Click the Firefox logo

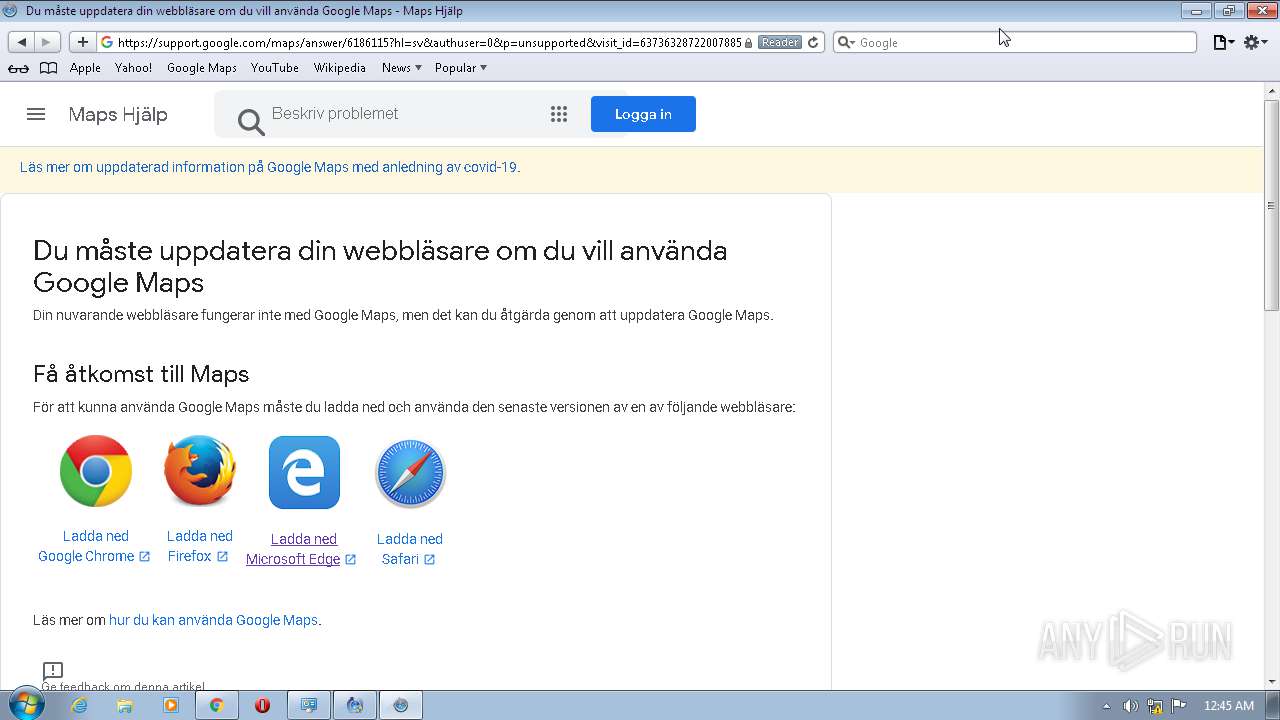click(x=200, y=471)
